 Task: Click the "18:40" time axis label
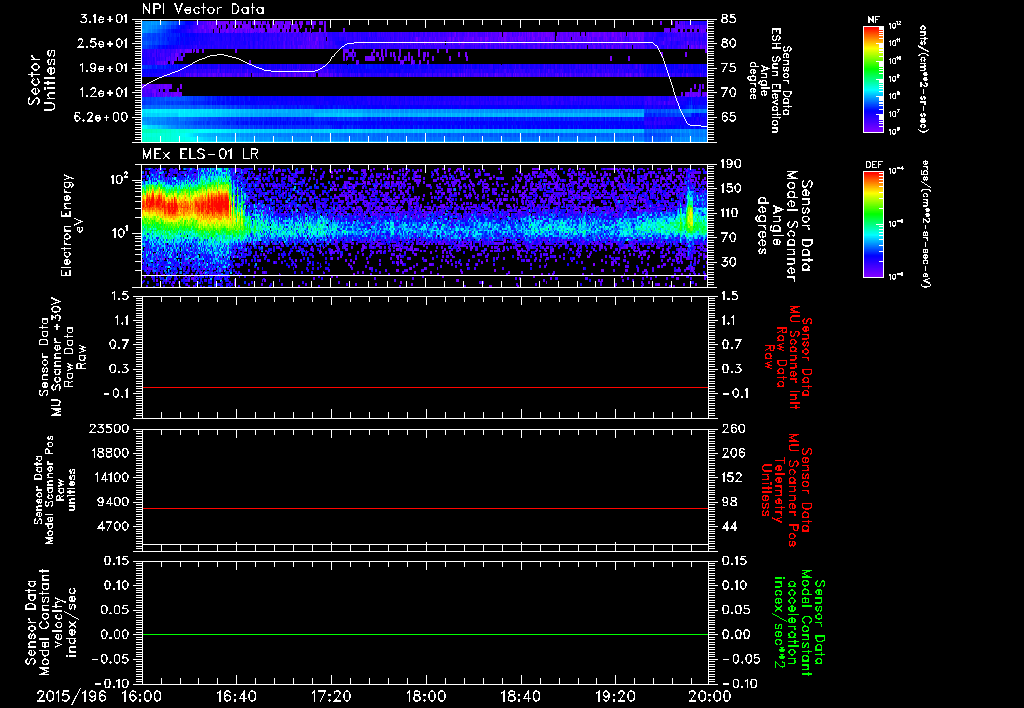pos(520,696)
